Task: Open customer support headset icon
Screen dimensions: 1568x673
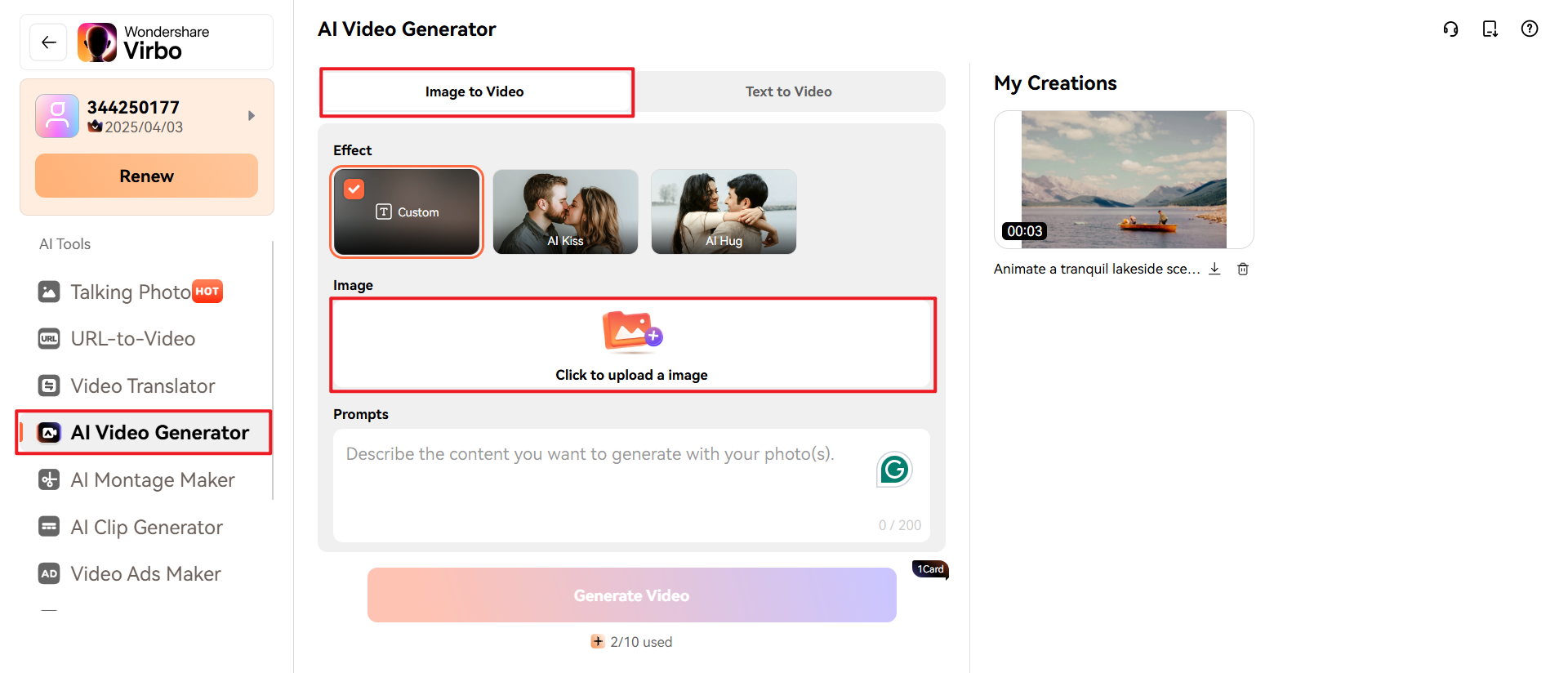Action: (1450, 29)
